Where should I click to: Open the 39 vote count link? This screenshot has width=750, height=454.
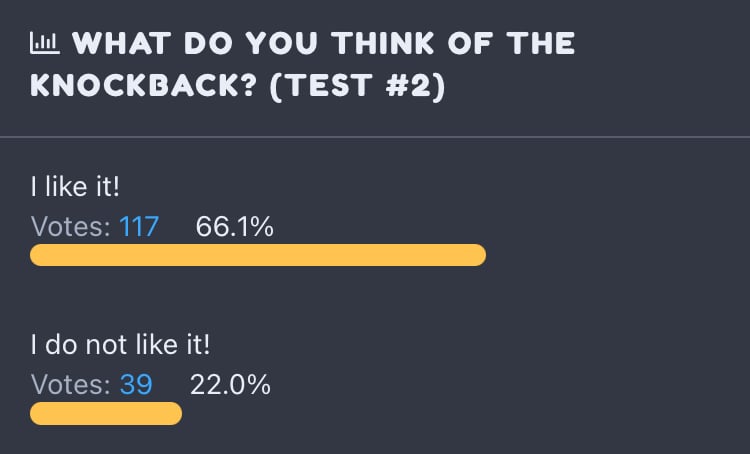(x=136, y=384)
